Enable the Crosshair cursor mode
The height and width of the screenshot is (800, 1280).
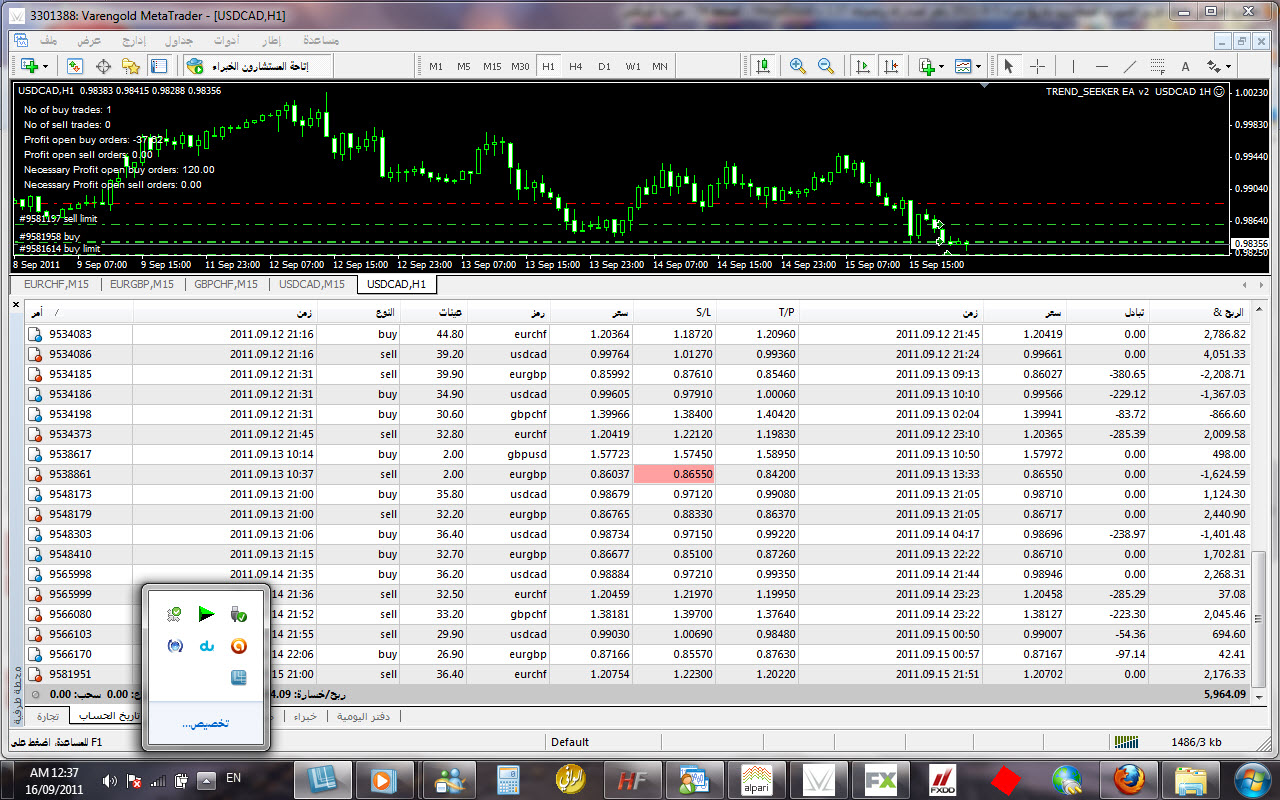click(x=1037, y=66)
